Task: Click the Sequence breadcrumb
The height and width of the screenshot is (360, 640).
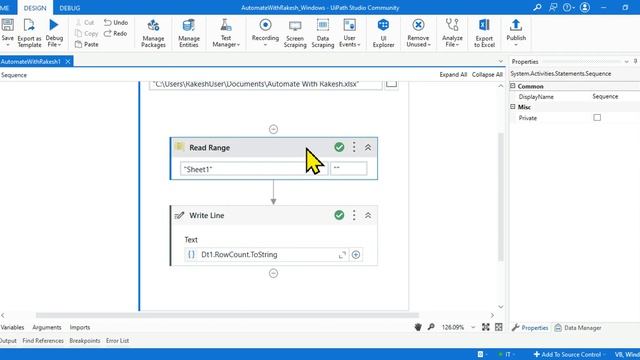Action: 14,75
